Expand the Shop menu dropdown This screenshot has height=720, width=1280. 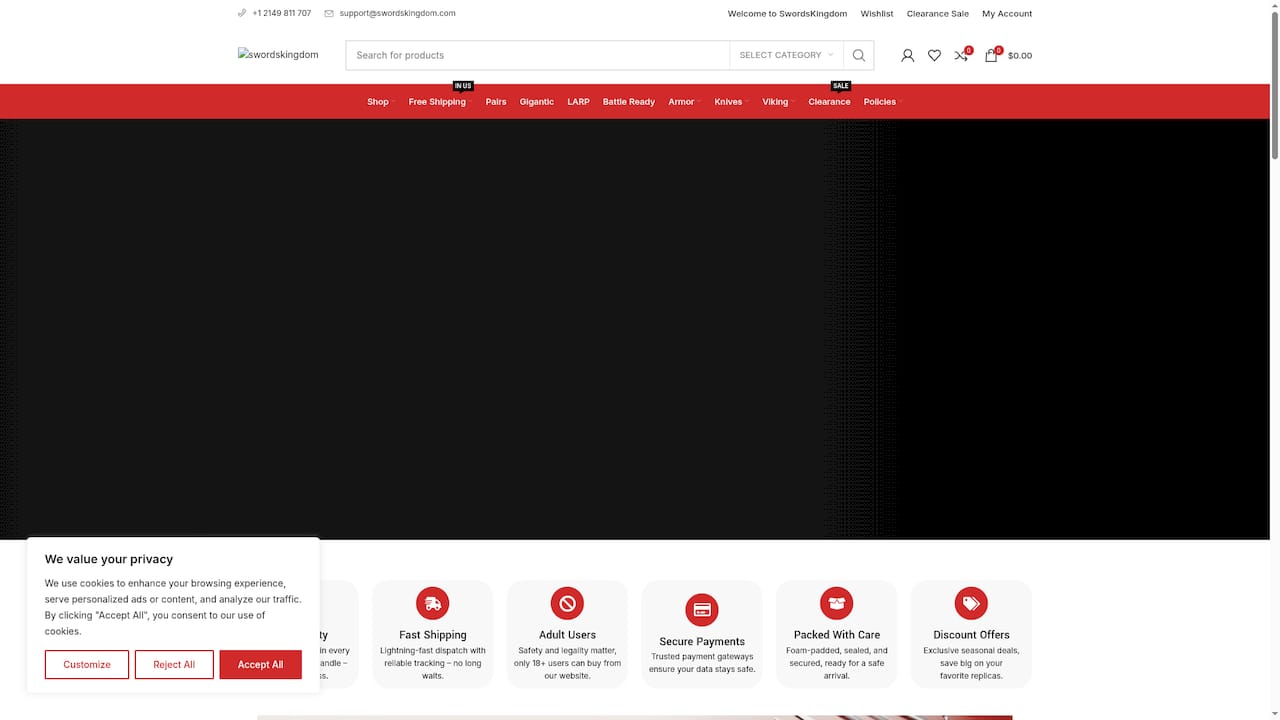[378, 102]
